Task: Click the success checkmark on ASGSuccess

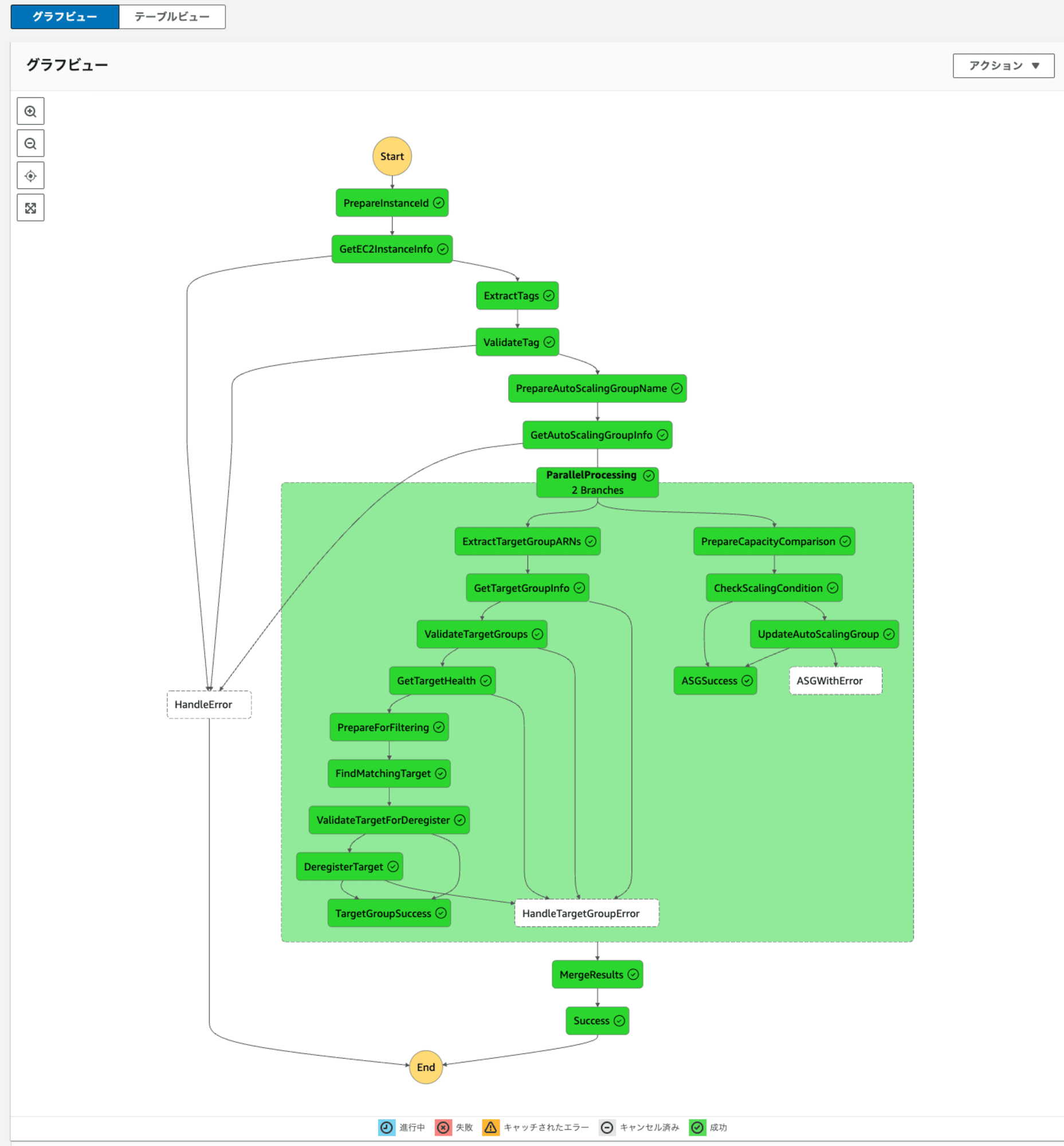Action: [747, 681]
